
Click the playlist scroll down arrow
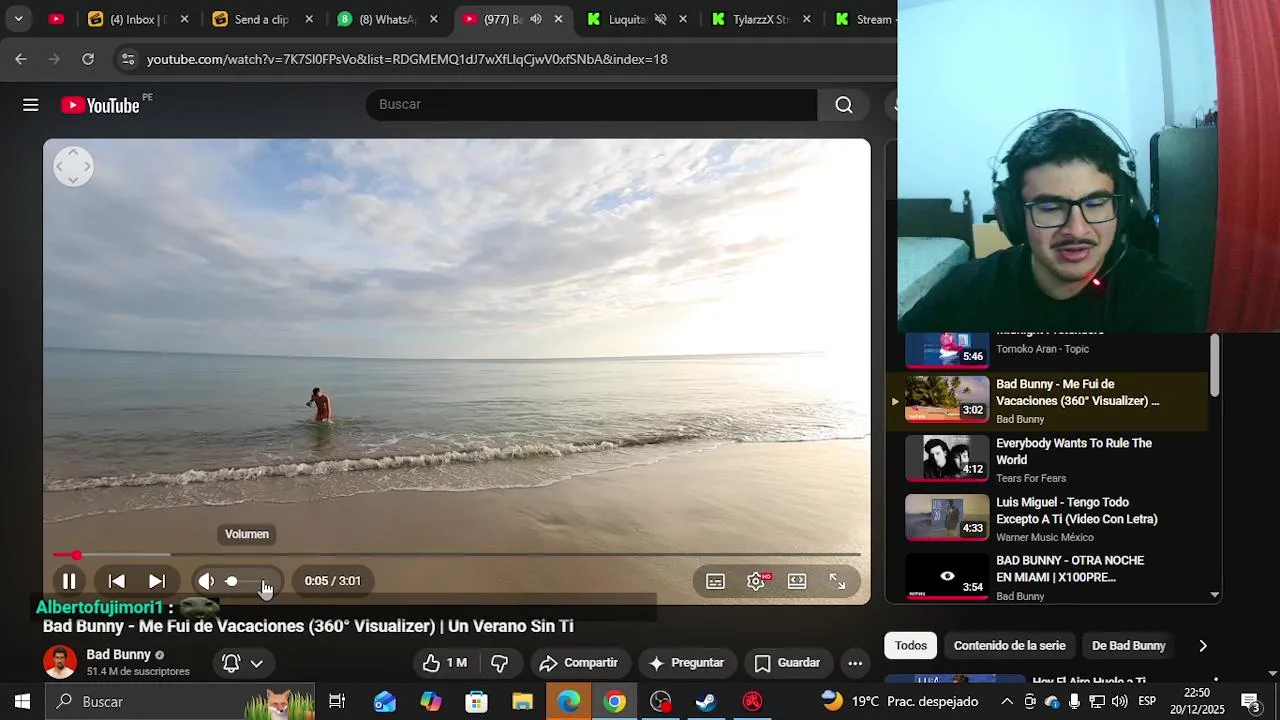1215,595
